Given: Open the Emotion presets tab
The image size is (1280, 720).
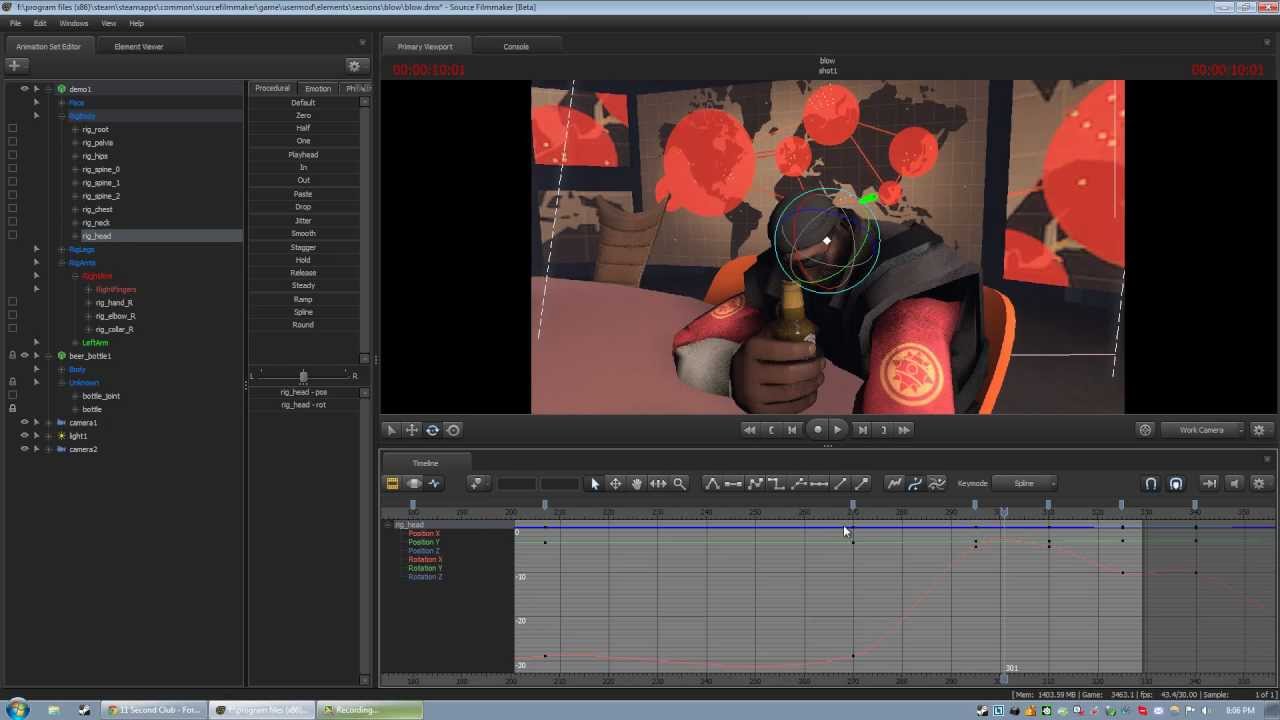Looking at the screenshot, I should point(318,88).
